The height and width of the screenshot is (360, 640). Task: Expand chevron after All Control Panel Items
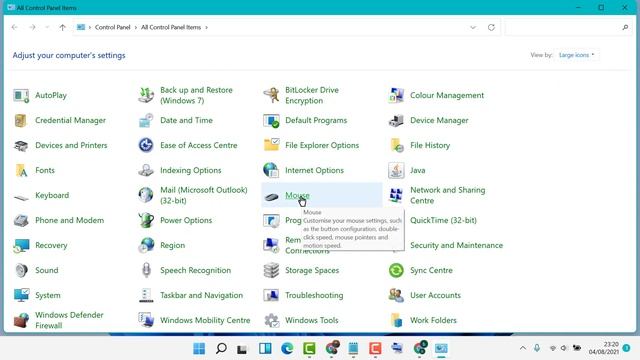click(x=207, y=27)
